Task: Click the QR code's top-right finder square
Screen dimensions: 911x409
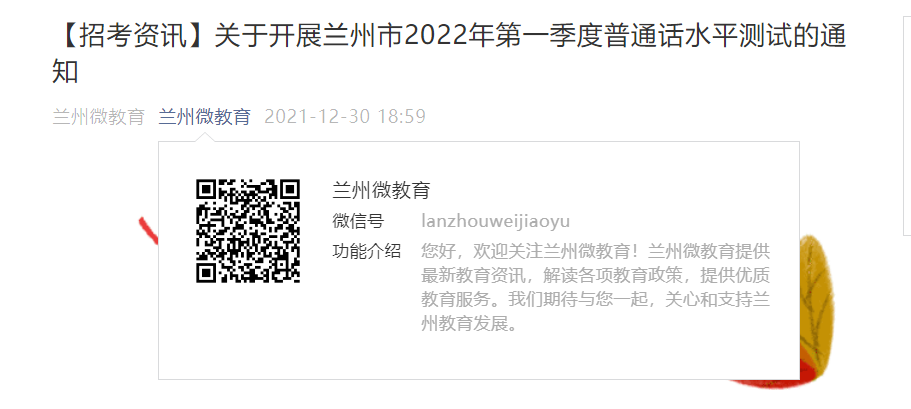Action: [x=290, y=190]
